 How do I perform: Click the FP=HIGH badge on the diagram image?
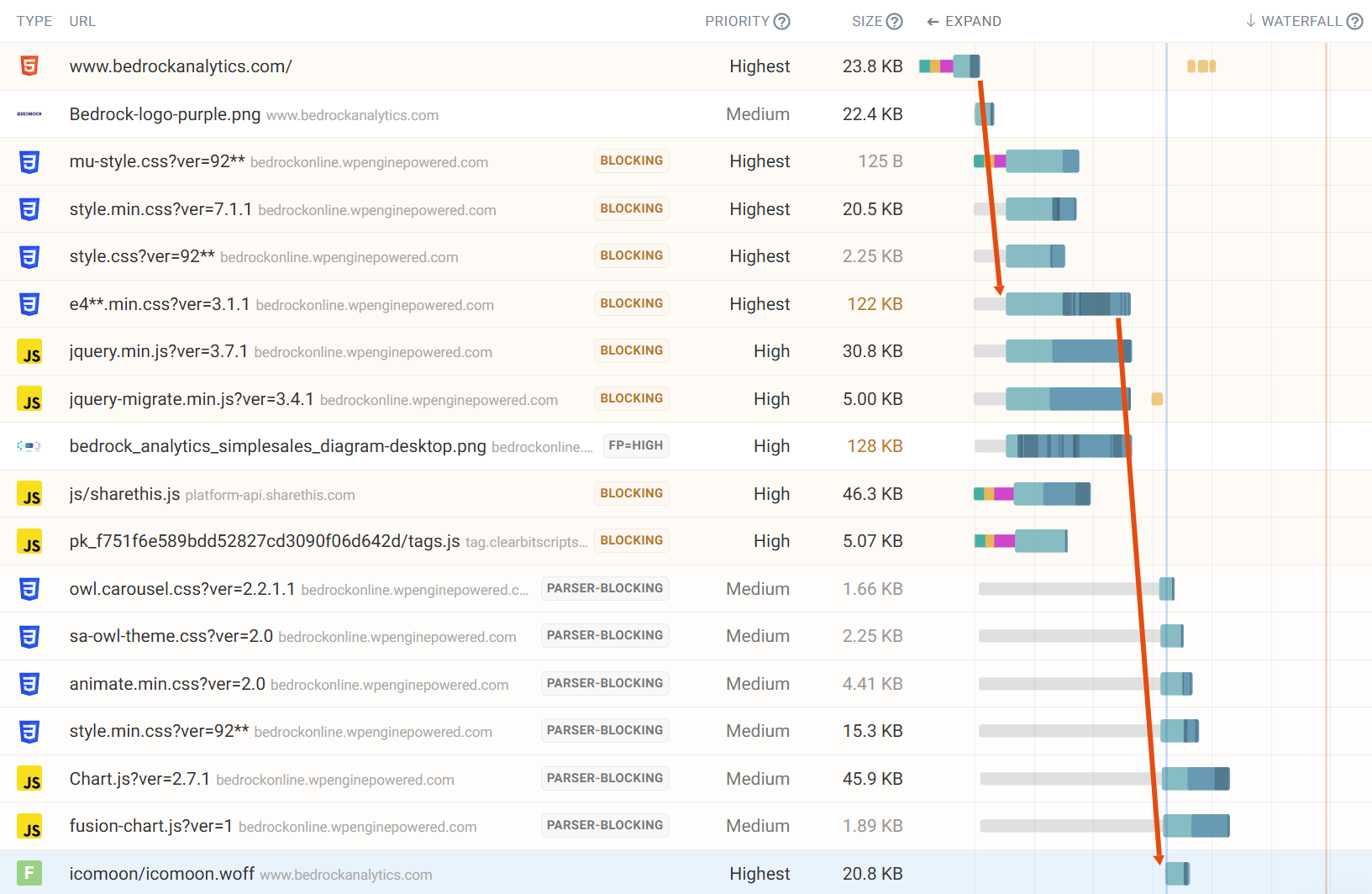(636, 445)
